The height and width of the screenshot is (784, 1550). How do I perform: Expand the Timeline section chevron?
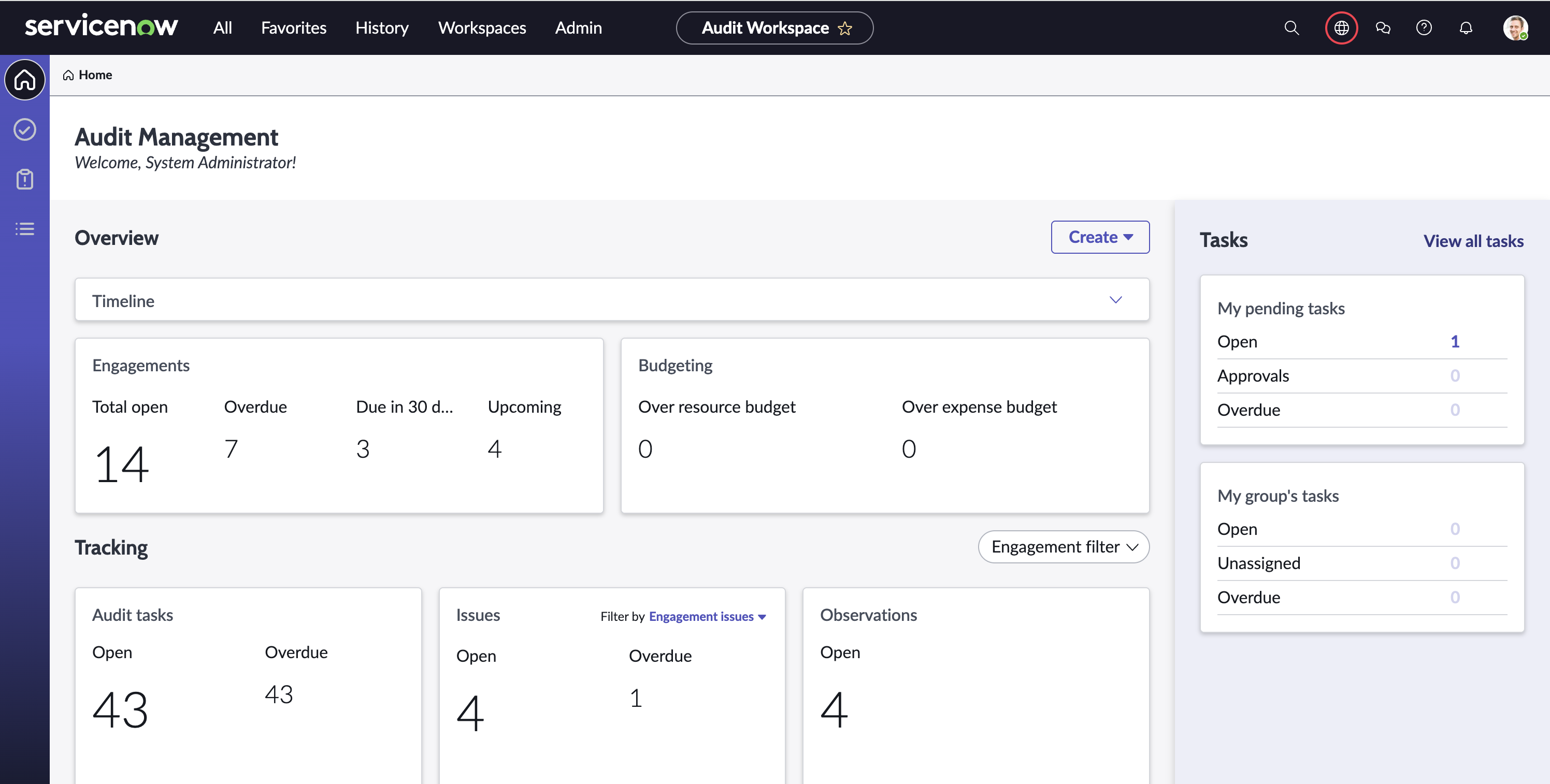click(1115, 300)
